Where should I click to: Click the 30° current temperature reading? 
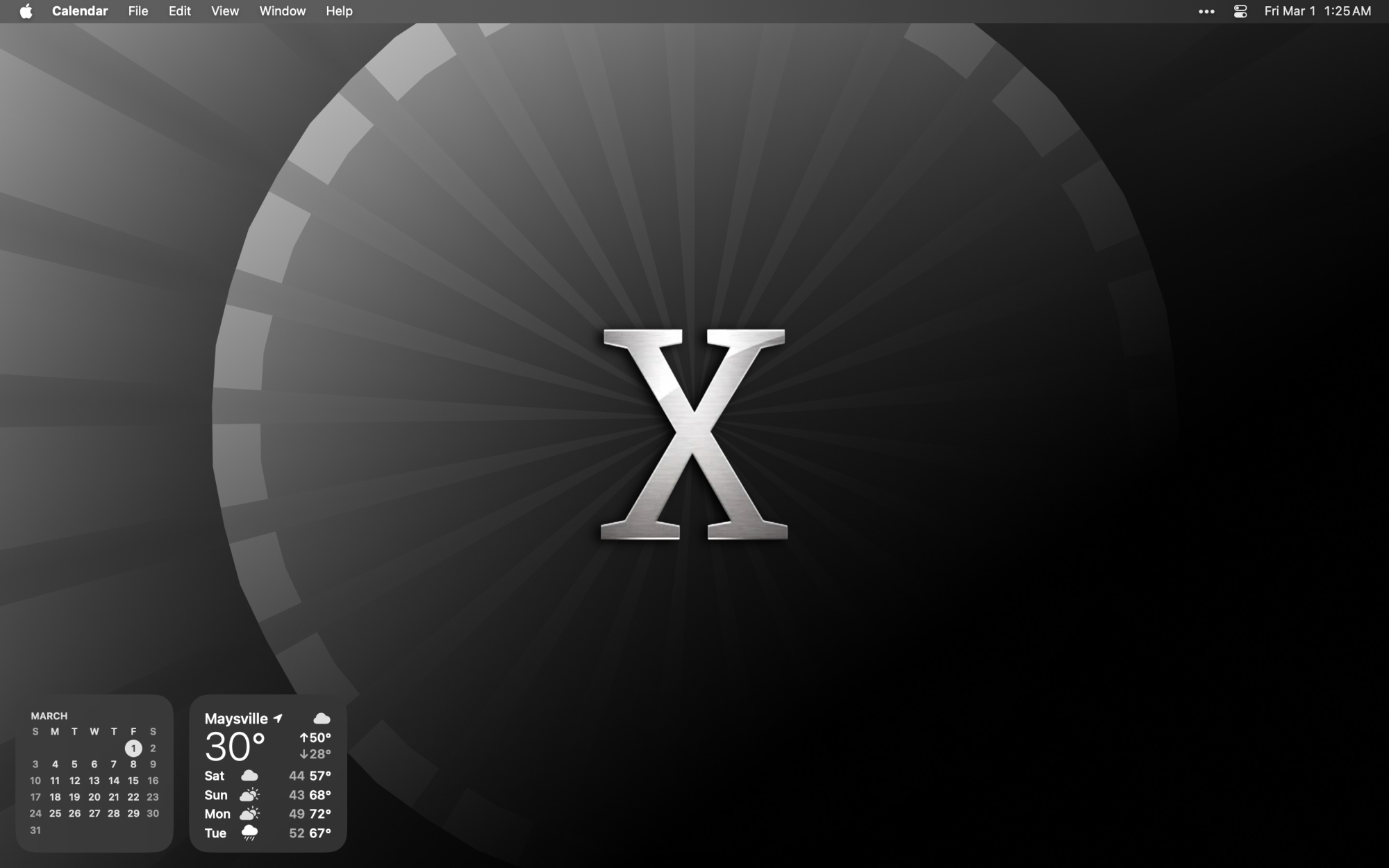[x=235, y=747]
